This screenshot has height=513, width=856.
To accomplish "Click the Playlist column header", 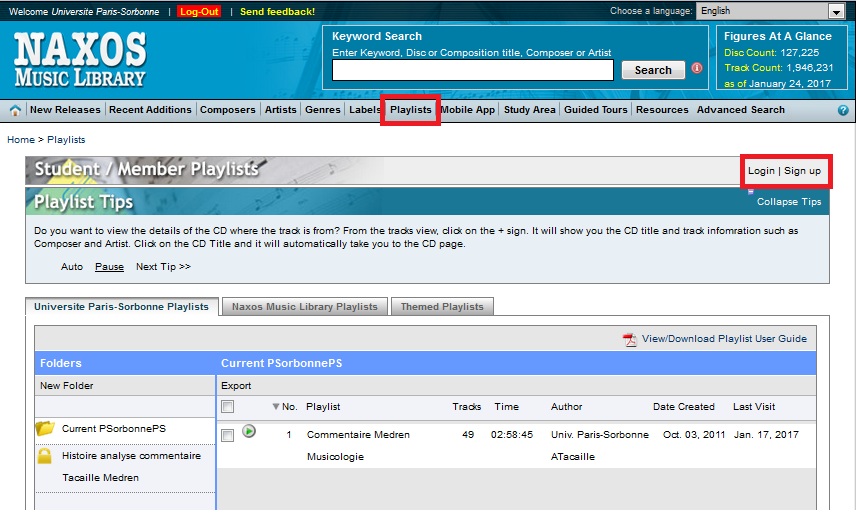I will click(x=323, y=407).
